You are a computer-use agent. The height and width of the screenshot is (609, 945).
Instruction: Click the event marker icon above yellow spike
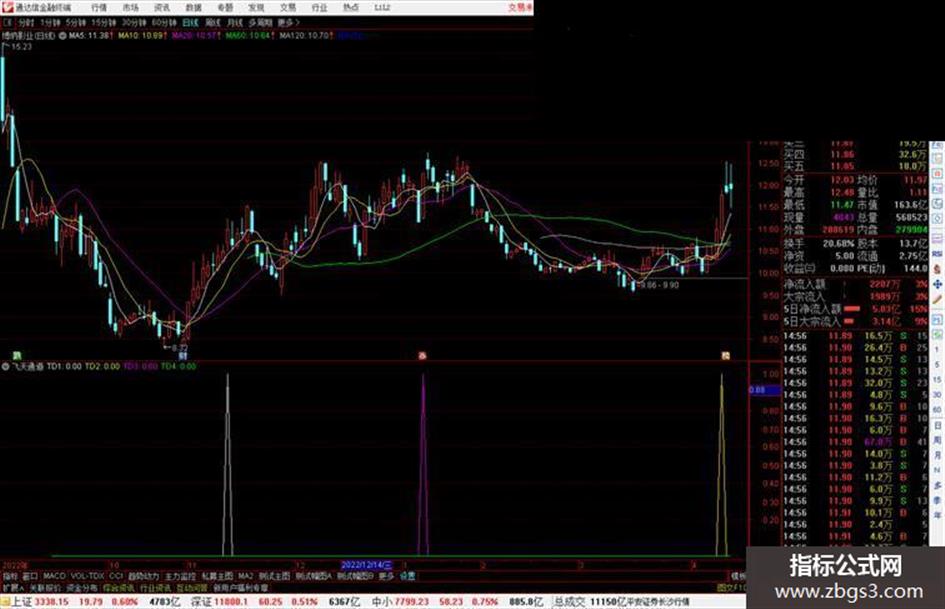tap(726, 356)
